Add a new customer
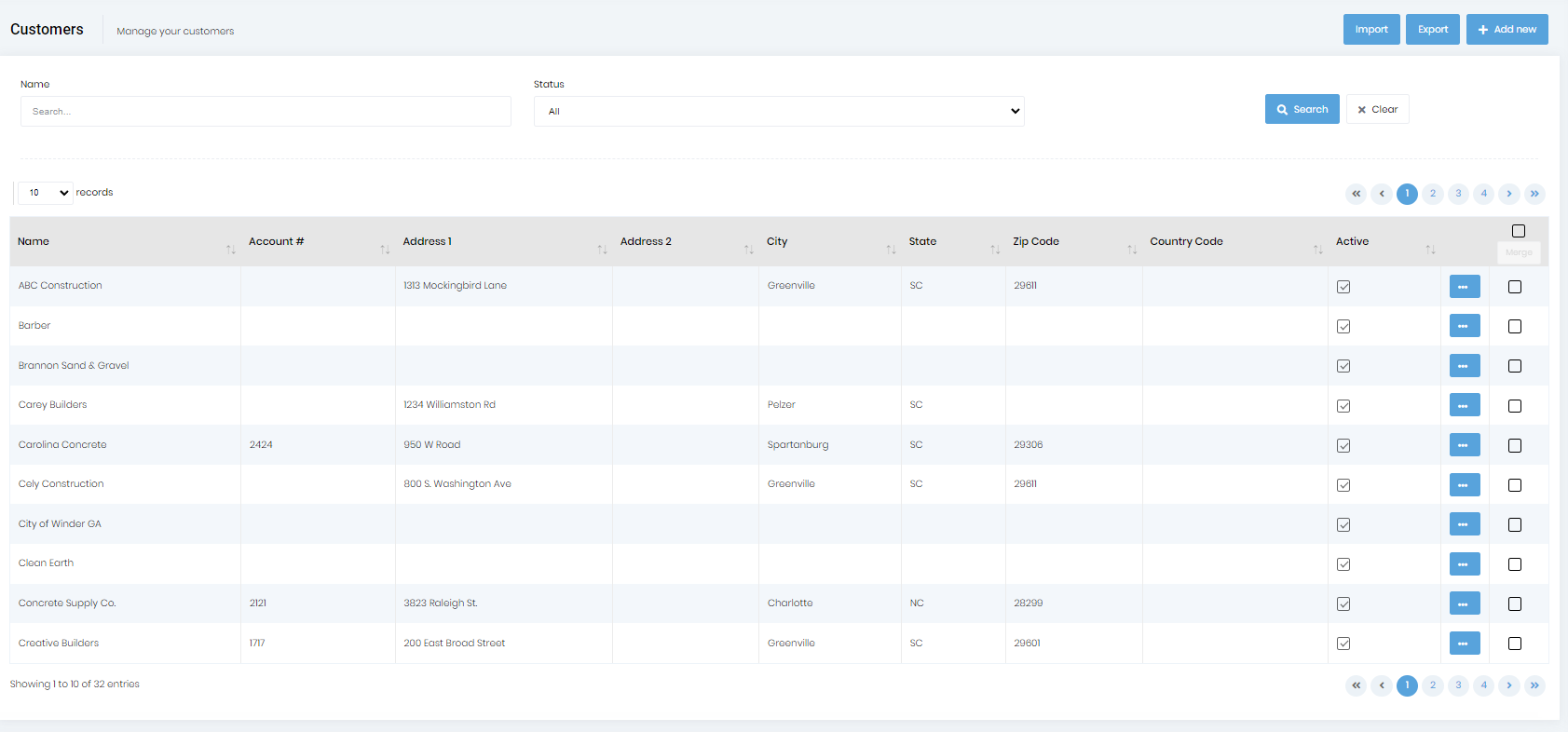The height and width of the screenshot is (732, 1568). tap(1507, 29)
